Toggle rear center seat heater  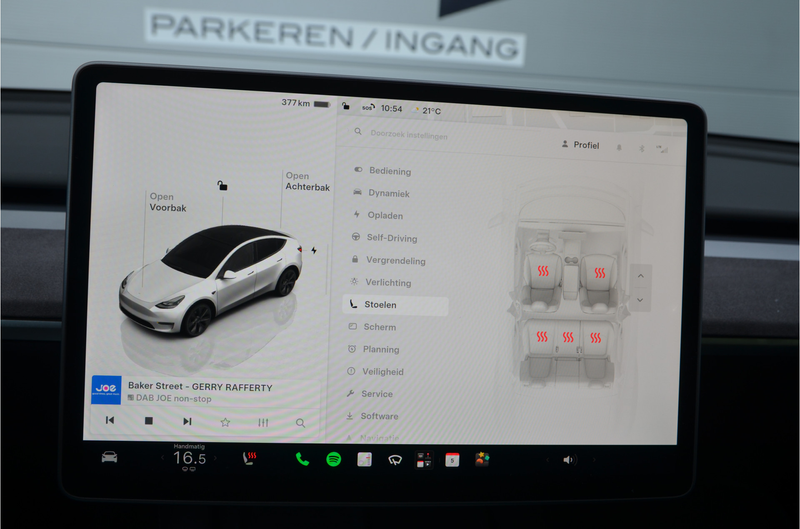(x=568, y=337)
